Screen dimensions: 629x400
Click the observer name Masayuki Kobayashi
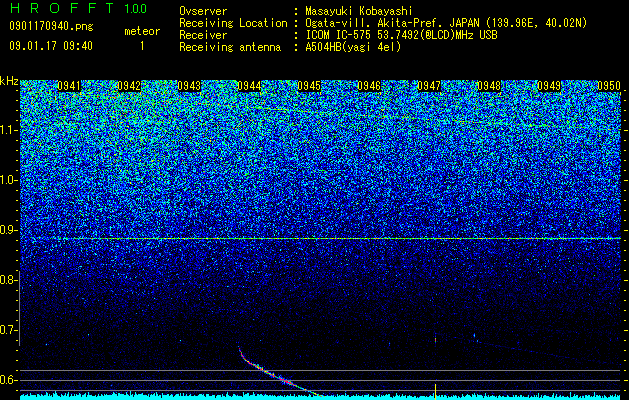click(x=359, y=12)
